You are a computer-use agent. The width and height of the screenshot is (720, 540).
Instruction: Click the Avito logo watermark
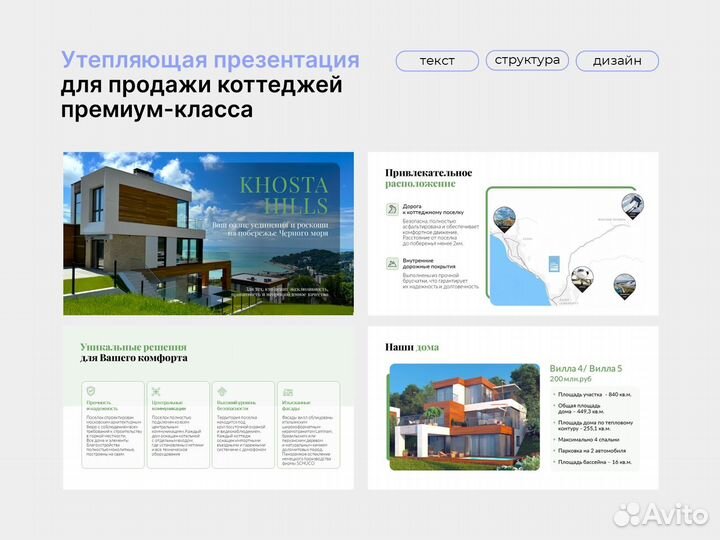pyautogui.click(x=658, y=514)
